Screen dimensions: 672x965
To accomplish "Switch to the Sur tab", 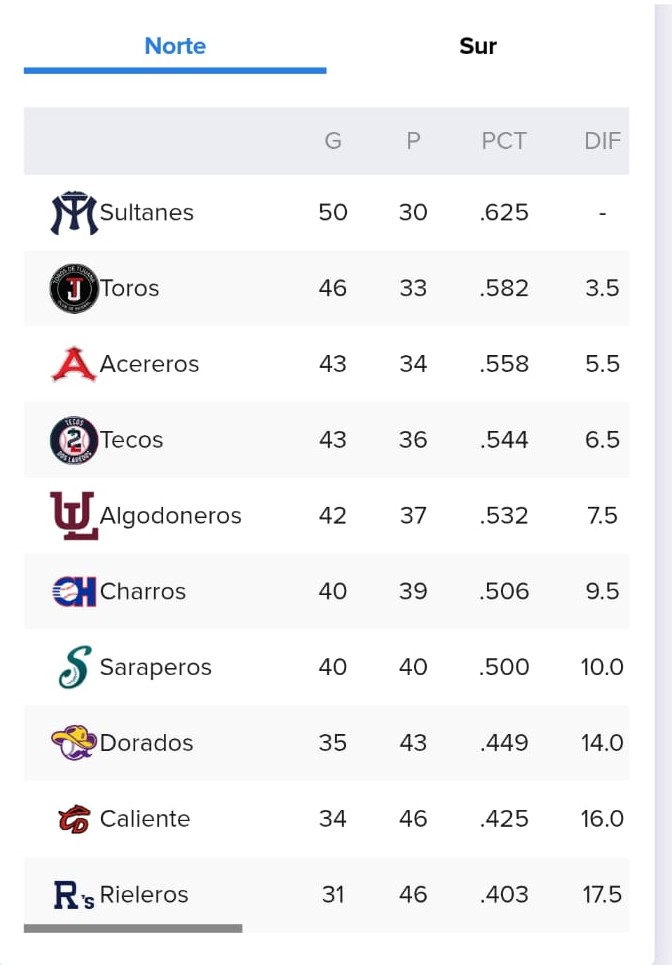I will (478, 46).
